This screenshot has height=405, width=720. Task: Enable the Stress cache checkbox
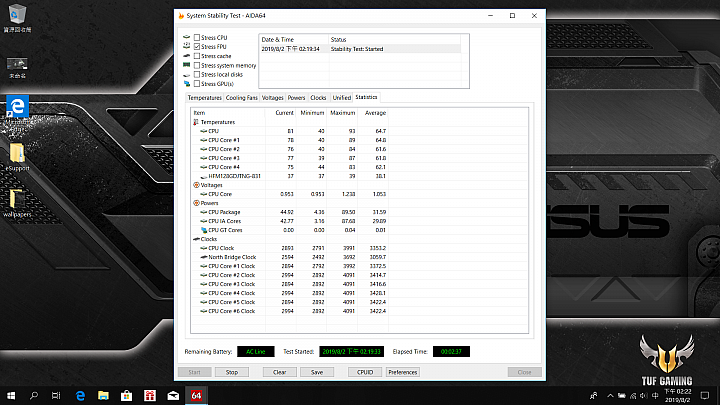(197, 56)
